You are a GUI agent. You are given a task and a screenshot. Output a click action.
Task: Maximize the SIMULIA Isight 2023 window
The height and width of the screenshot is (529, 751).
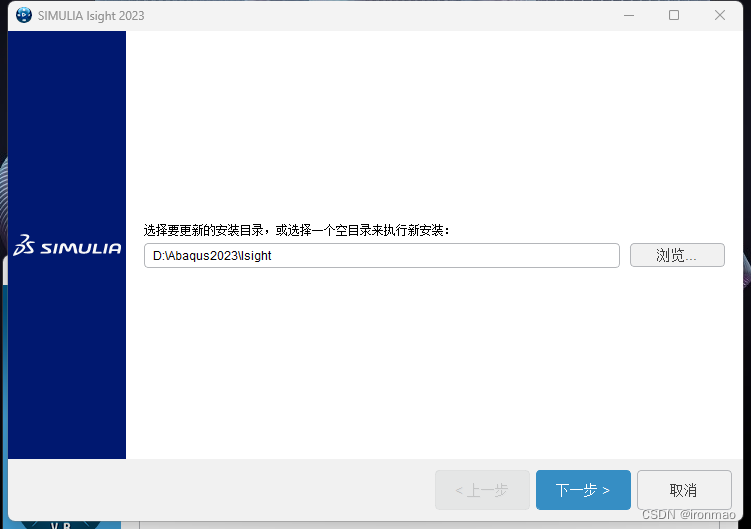674,15
